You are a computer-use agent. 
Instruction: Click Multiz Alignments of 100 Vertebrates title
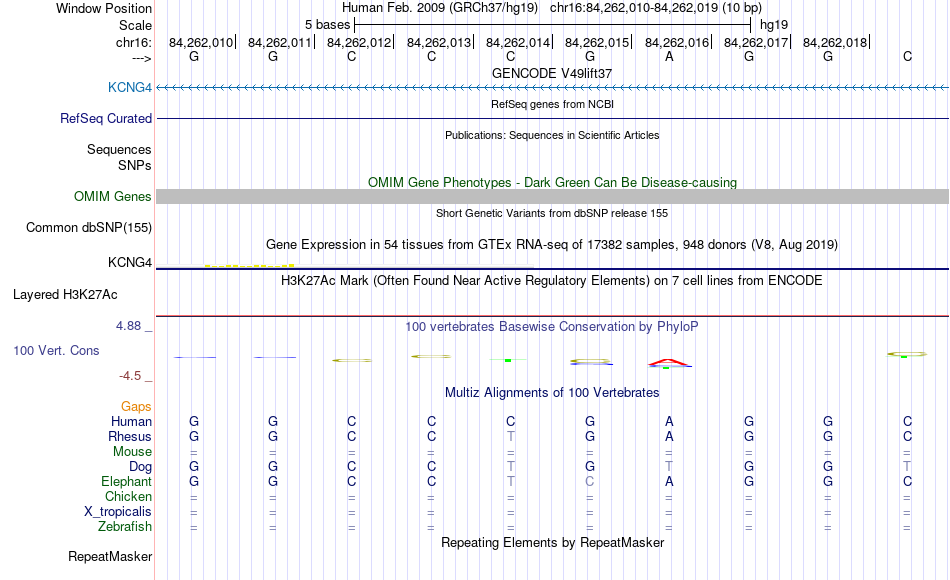(552, 393)
